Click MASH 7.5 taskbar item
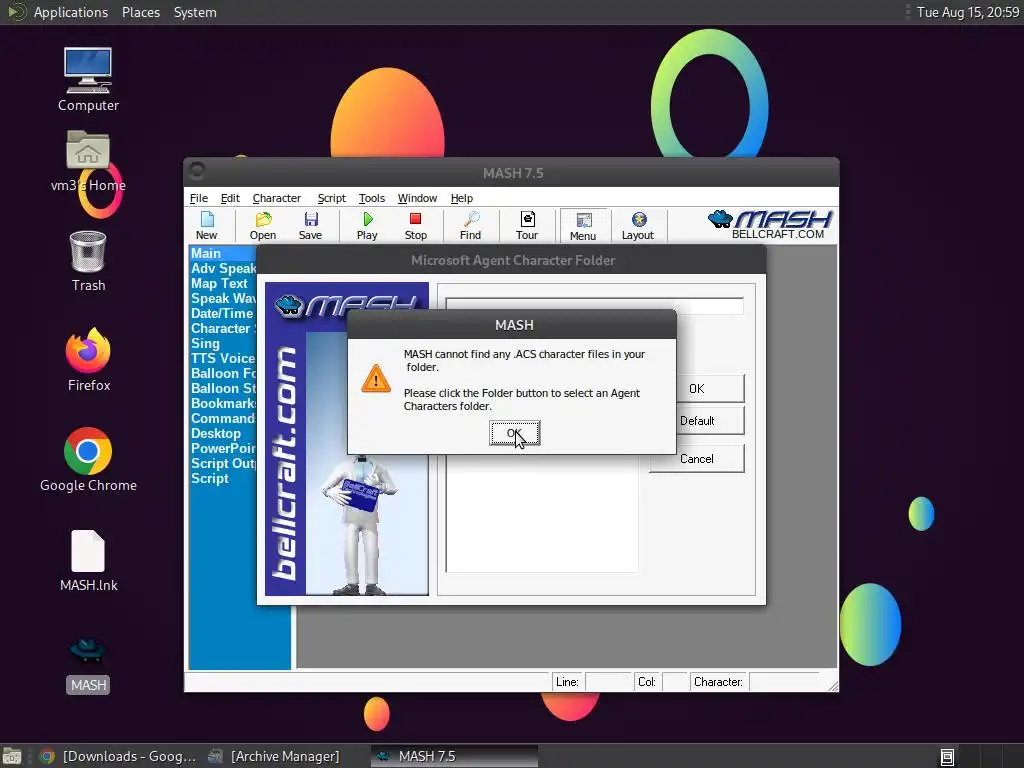 click(x=455, y=756)
